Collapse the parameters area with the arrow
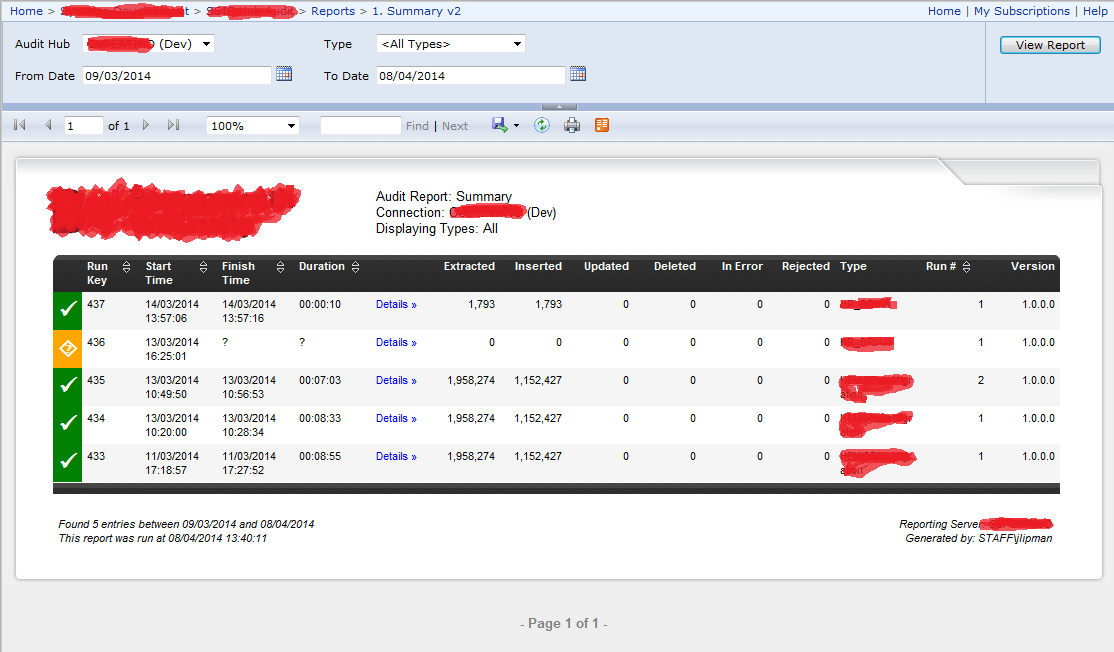This screenshot has width=1114, height=652. point(559,106)
